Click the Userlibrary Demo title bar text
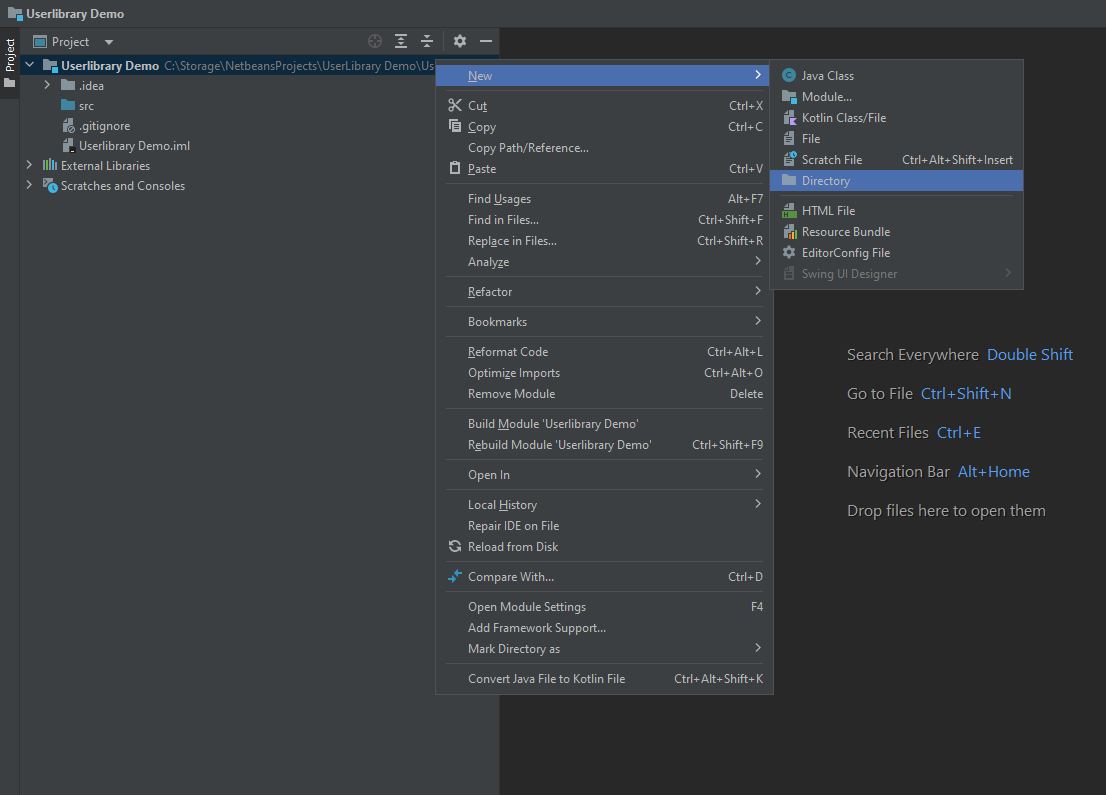 coord(75,13)
